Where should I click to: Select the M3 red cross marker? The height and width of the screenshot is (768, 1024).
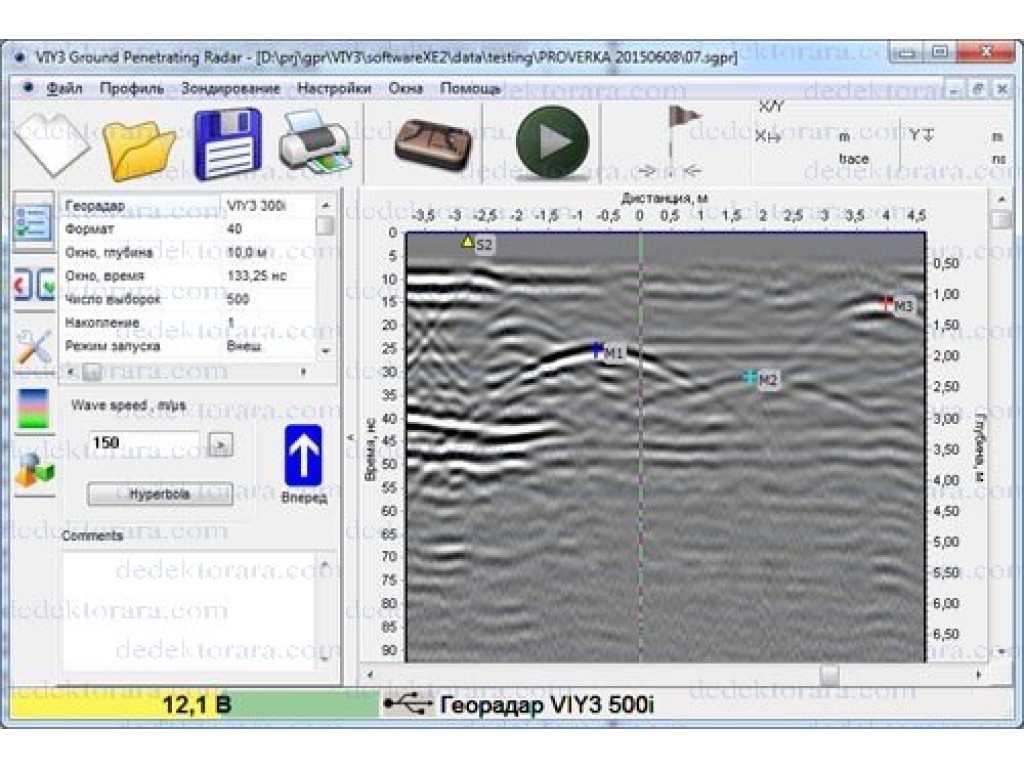pyautogui.click(x=886, y=302)
